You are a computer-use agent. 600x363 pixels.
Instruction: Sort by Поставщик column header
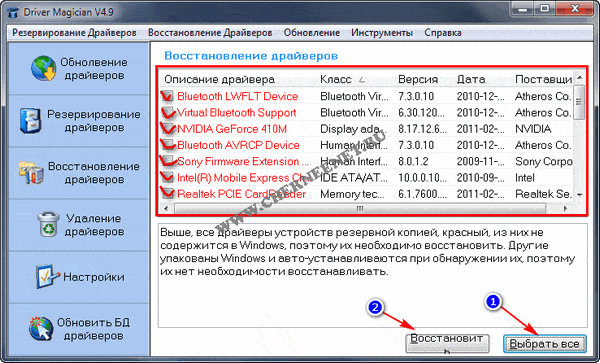543,79
